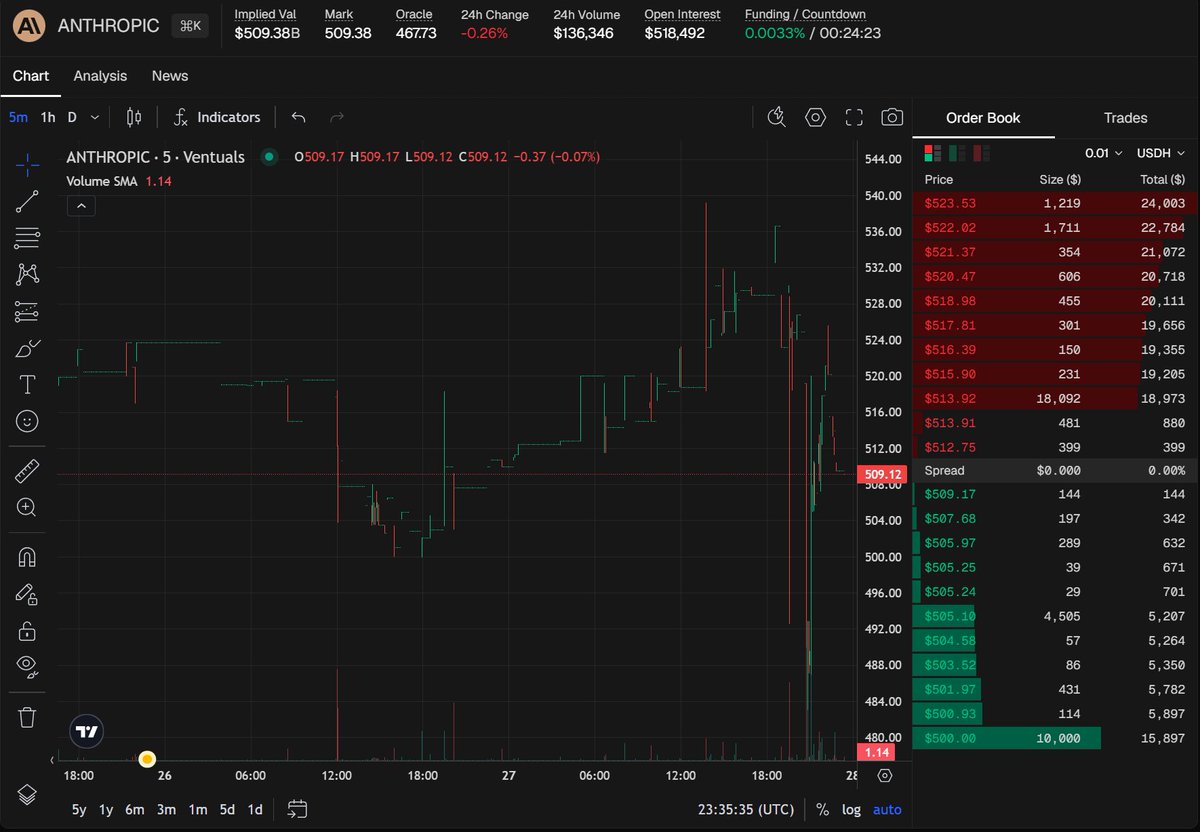Open the emoji icons tool
This screenshot has width=1200, height=832.
[27, 421]
